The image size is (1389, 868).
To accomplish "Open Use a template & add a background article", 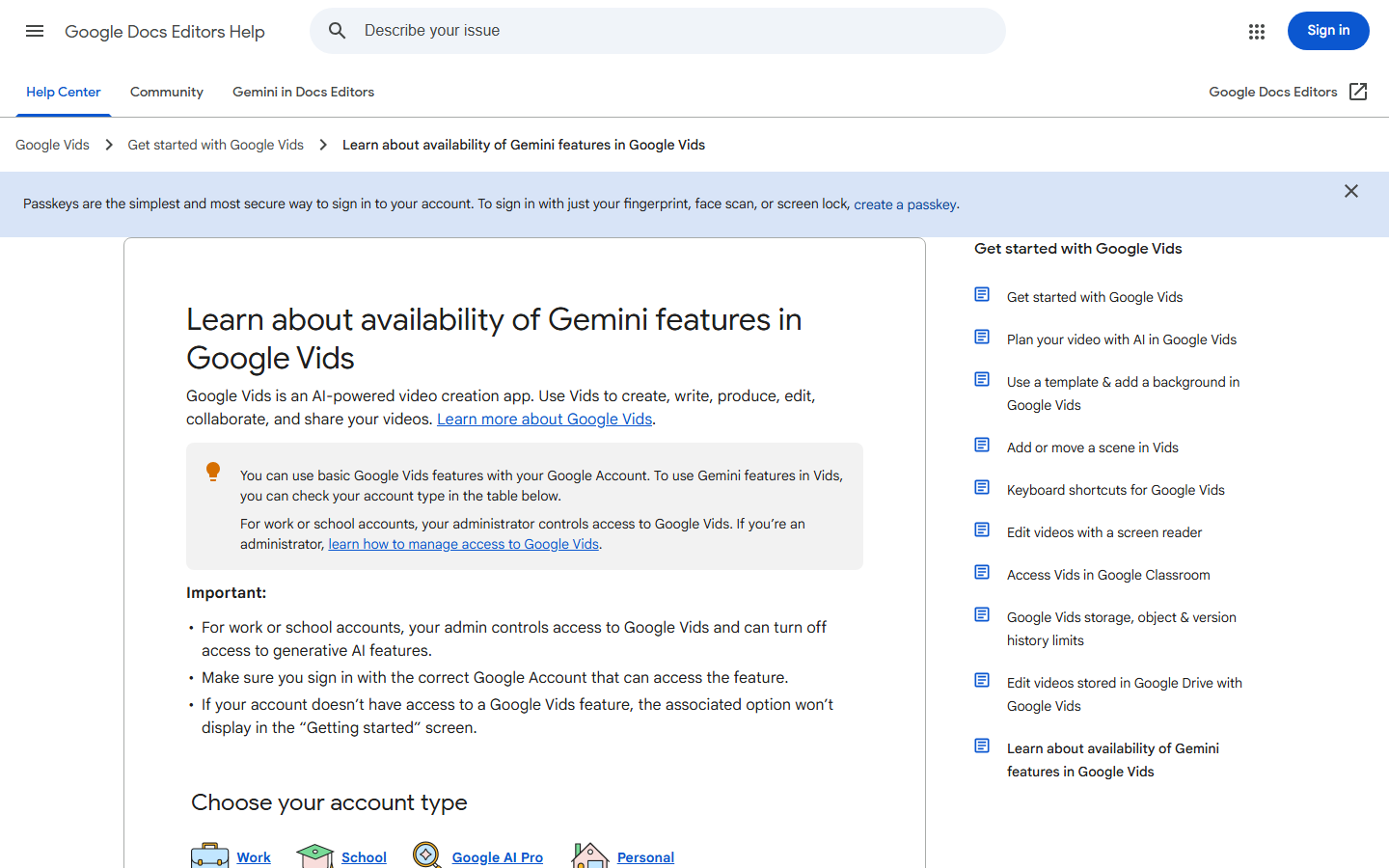I will click(1124, 393).
